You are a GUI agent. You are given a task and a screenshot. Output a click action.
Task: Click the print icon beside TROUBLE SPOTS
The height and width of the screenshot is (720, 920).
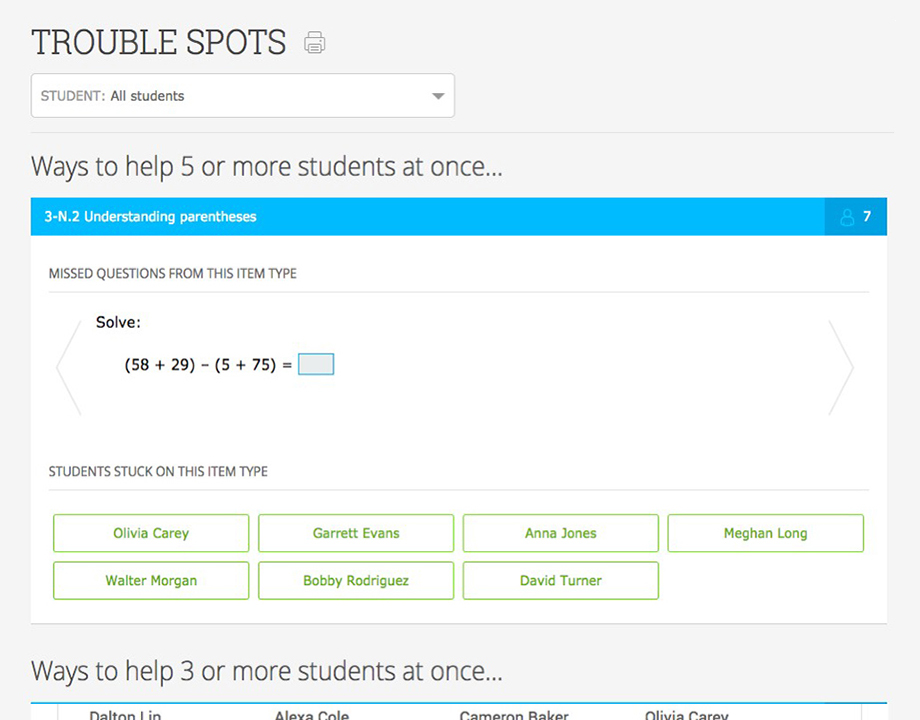point(314,42)
